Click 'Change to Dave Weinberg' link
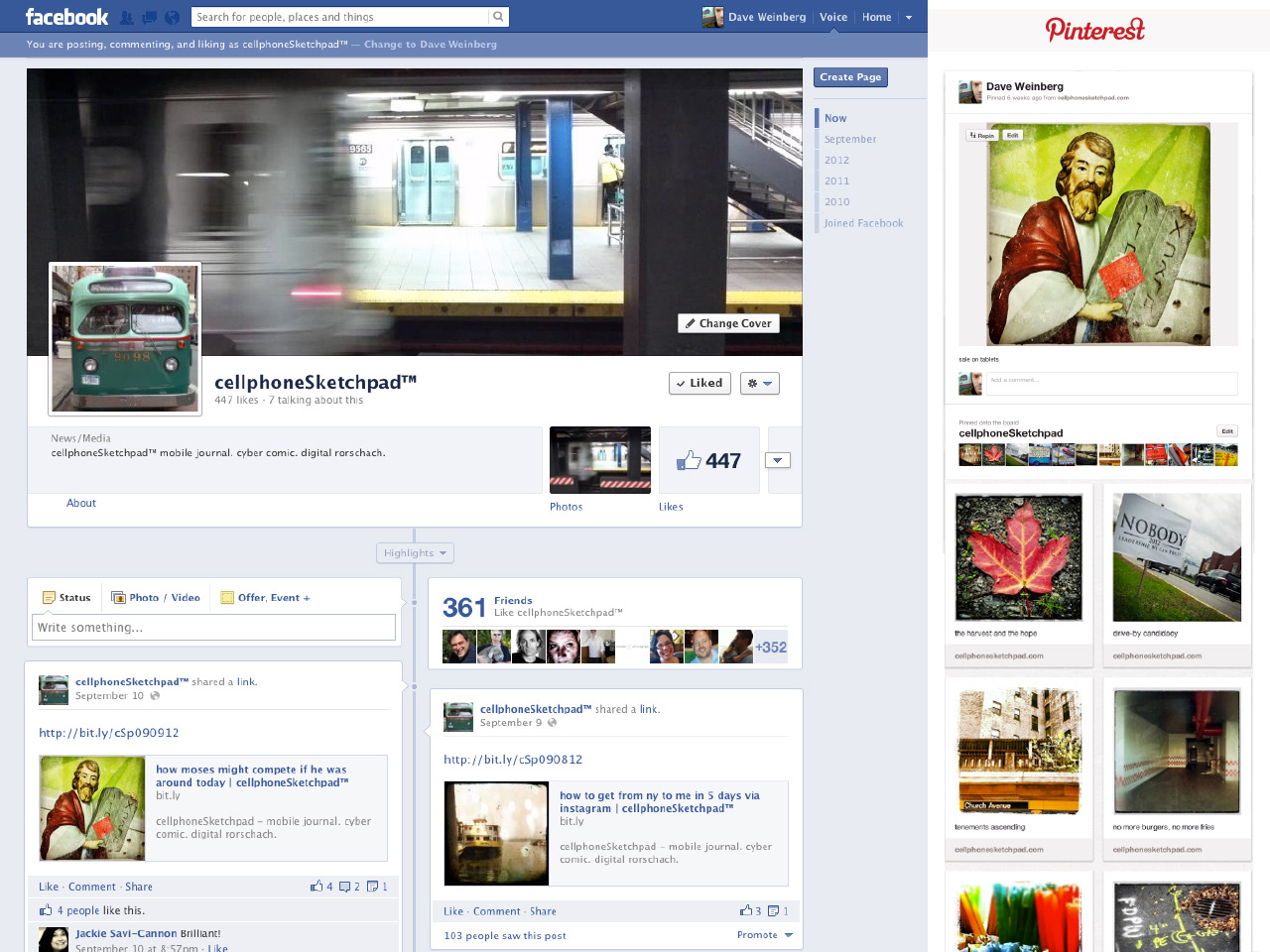 431,45
